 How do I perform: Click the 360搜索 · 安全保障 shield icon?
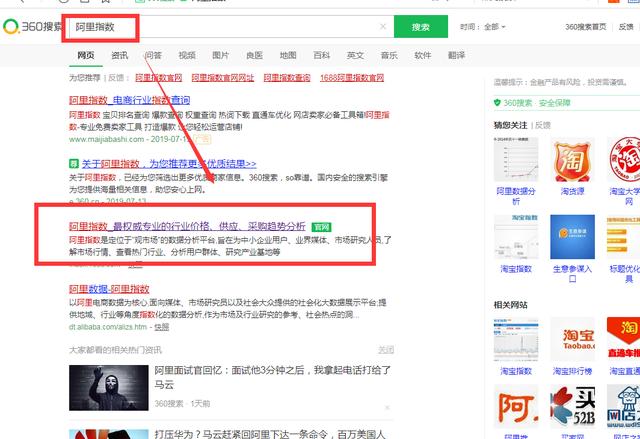click(x=497, y=103)
